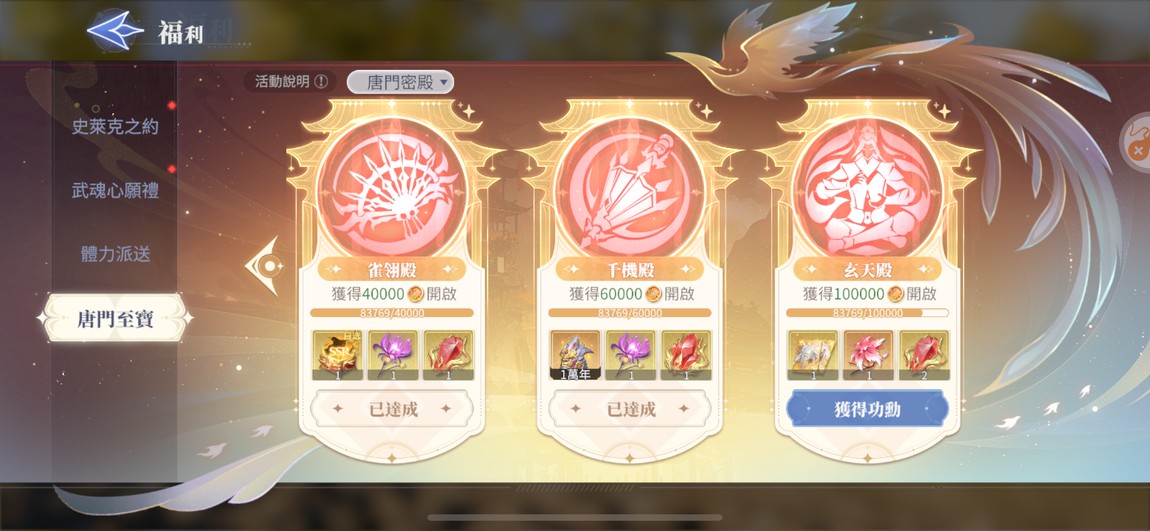Tap the 千機殿 crossbow emblem

pos(630,186)
